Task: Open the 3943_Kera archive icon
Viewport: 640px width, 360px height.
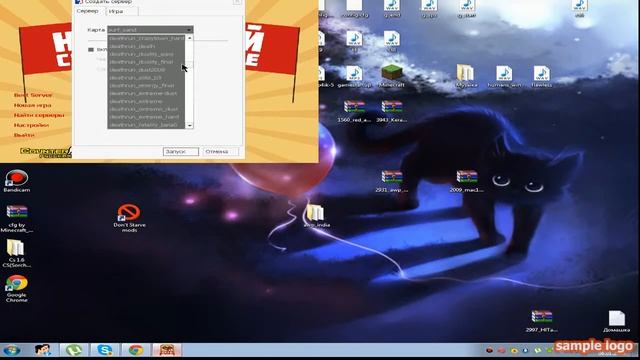Action: point(391,111)
